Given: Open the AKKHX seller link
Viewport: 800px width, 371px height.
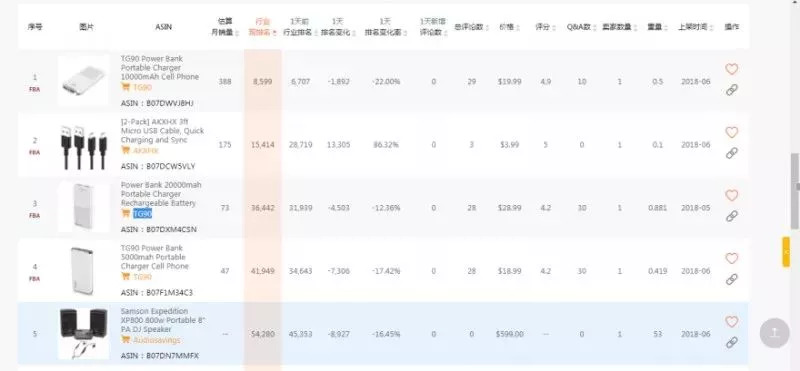Looking at the screenshot, I should click(x=146, y=151).
